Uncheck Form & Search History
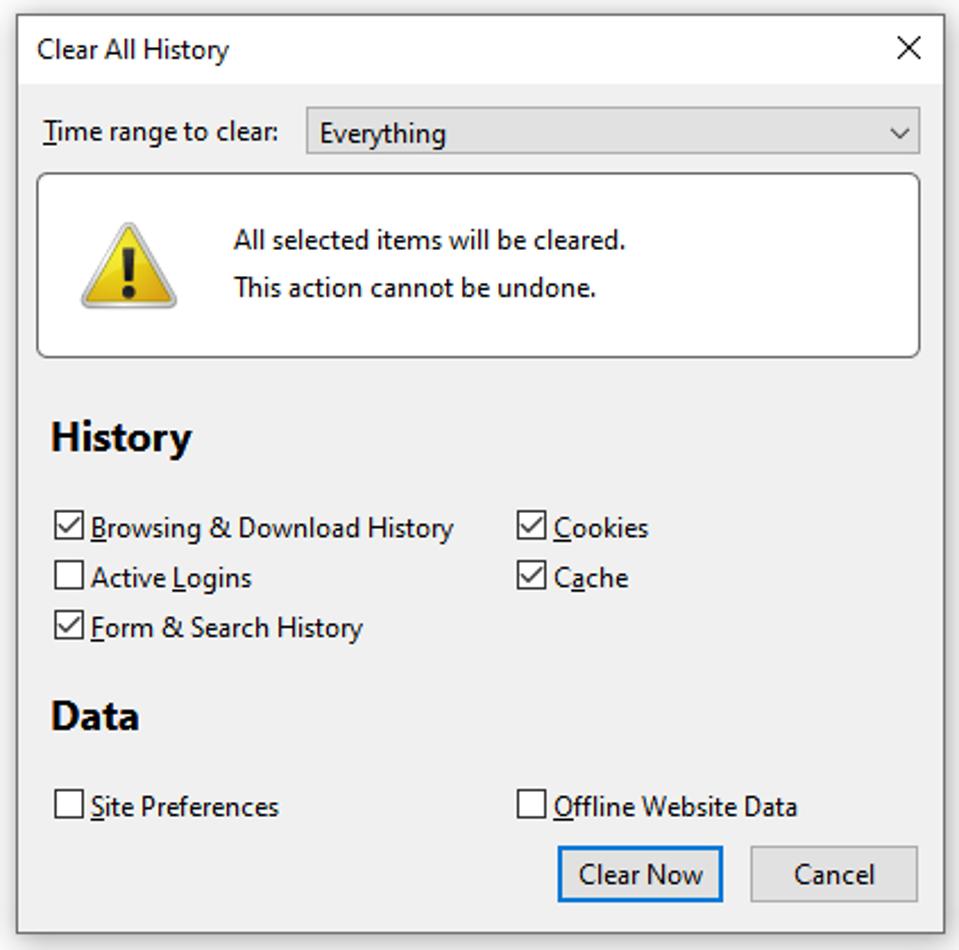The image size is (959, 950). point(69,626)
